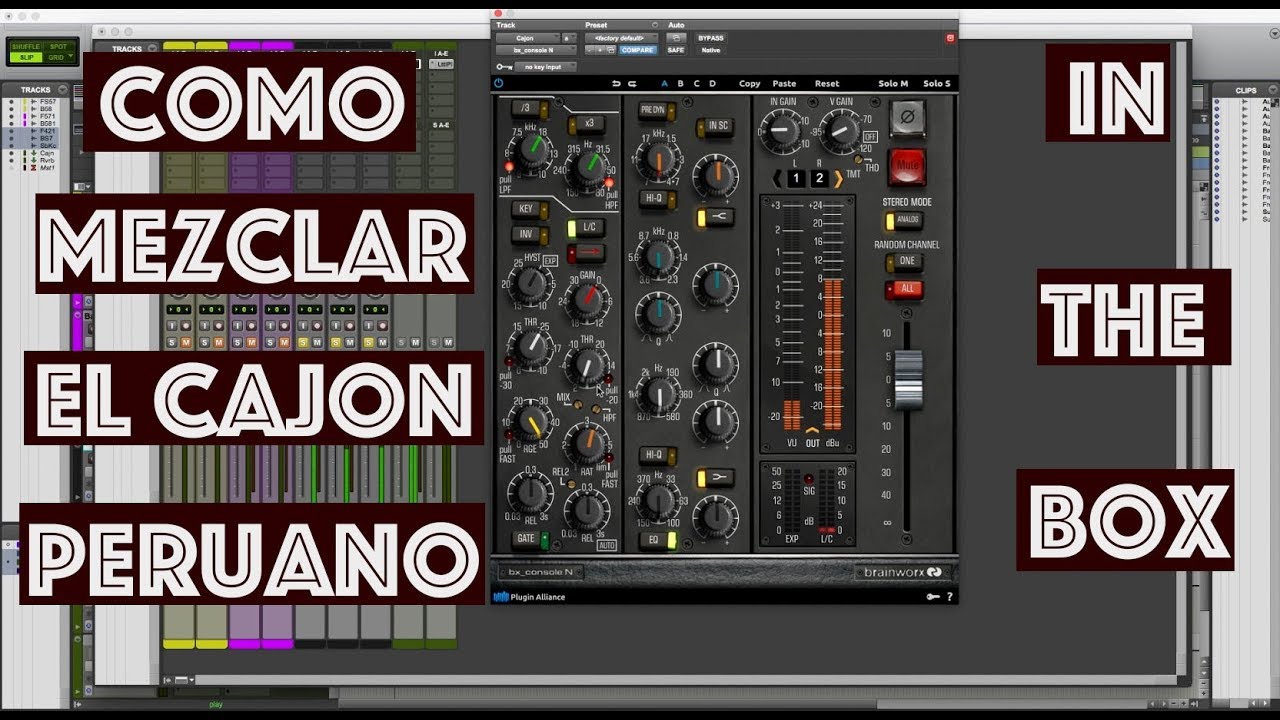Enable the IN SC switch
This screenshot has width=1280, height=720.
tap(715, 125)
